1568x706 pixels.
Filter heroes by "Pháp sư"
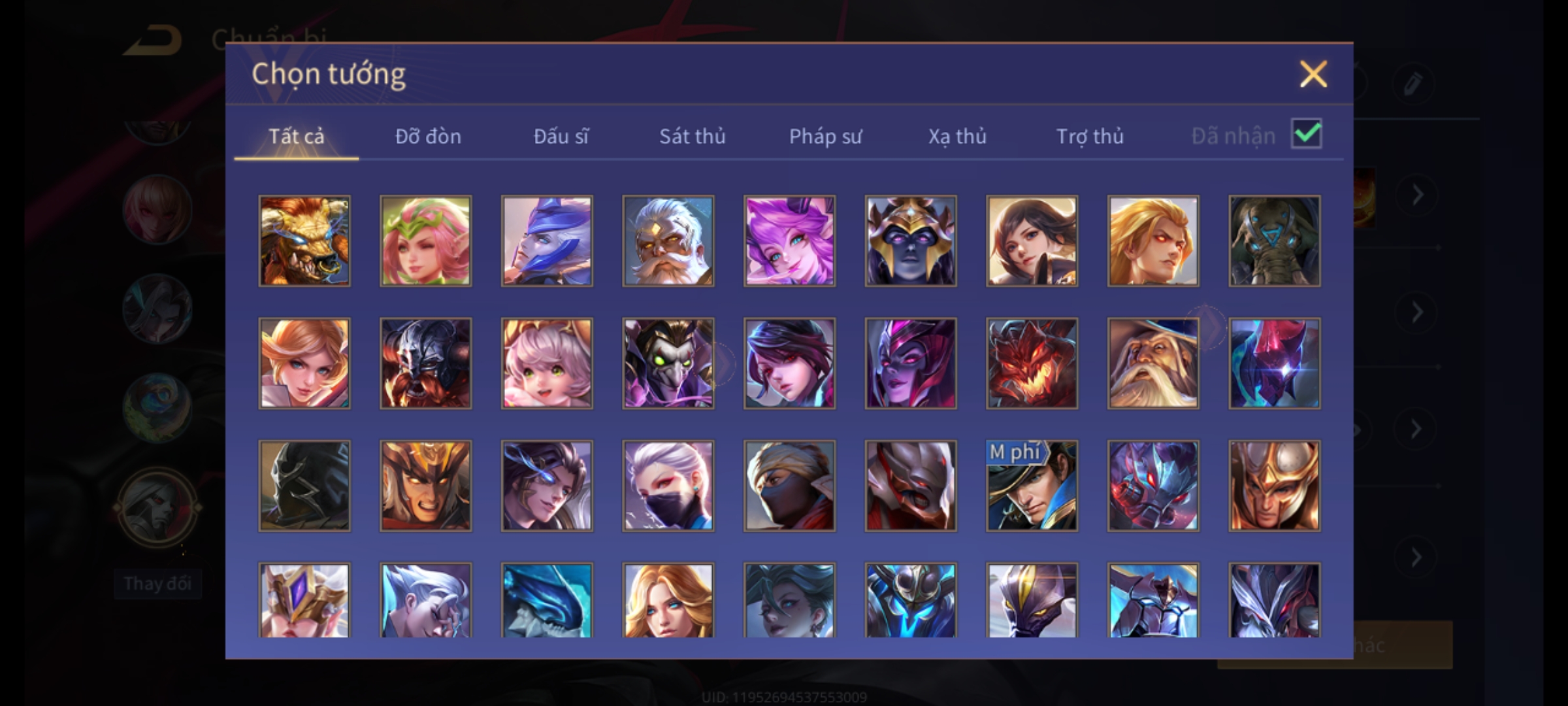(x=825, y=136)
